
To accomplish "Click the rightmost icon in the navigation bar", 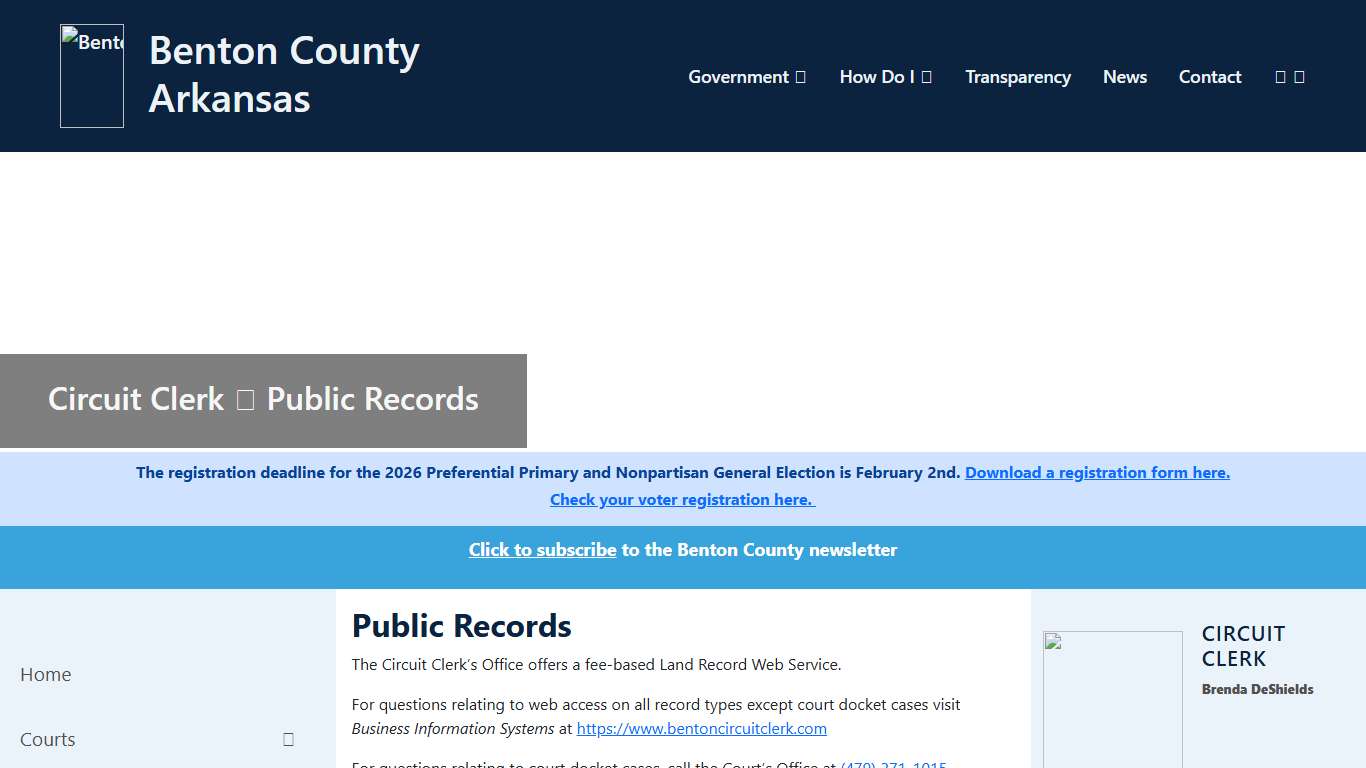I will (x=1300, y=76).
